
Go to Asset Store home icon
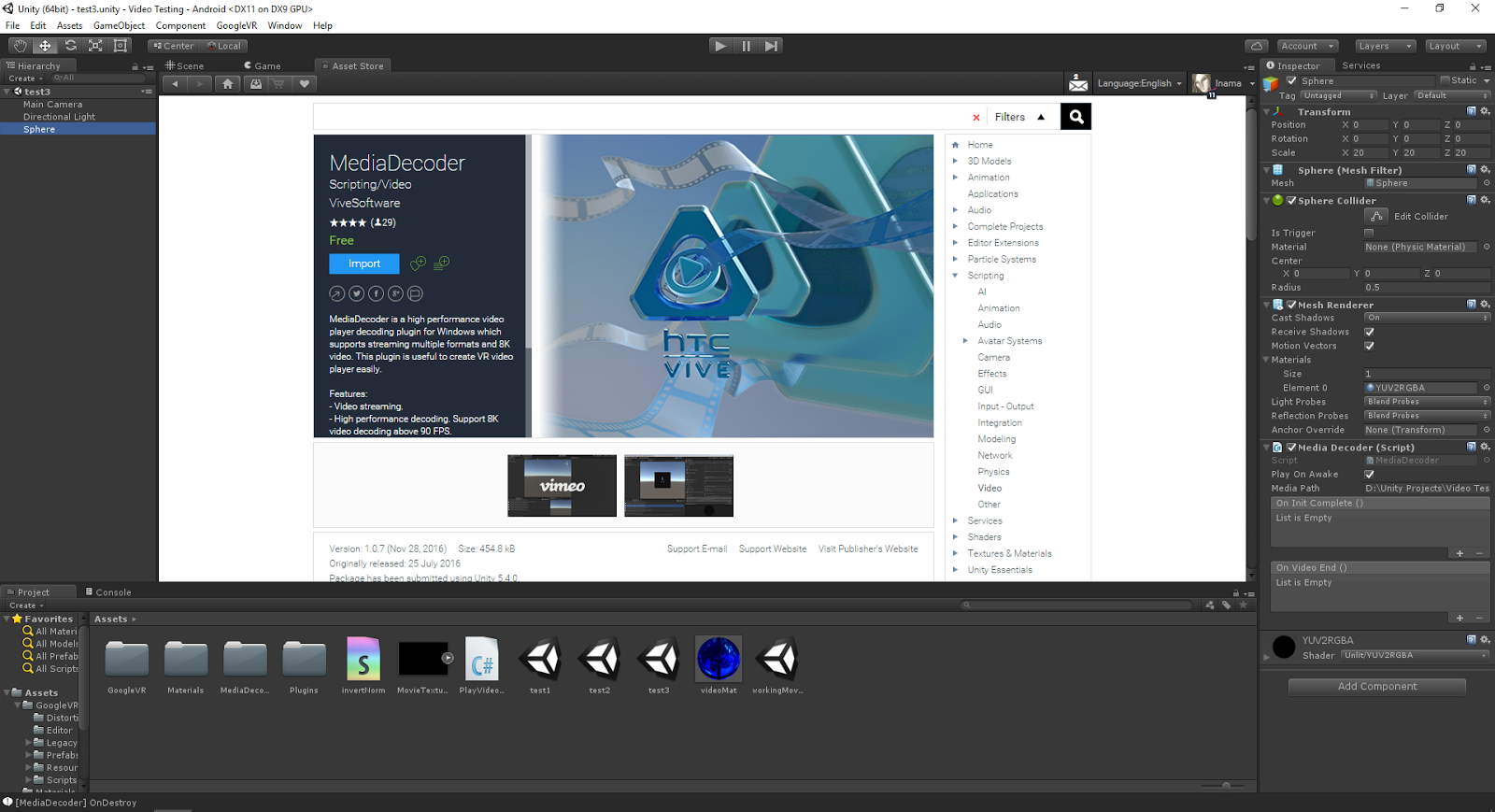point(227,83)
